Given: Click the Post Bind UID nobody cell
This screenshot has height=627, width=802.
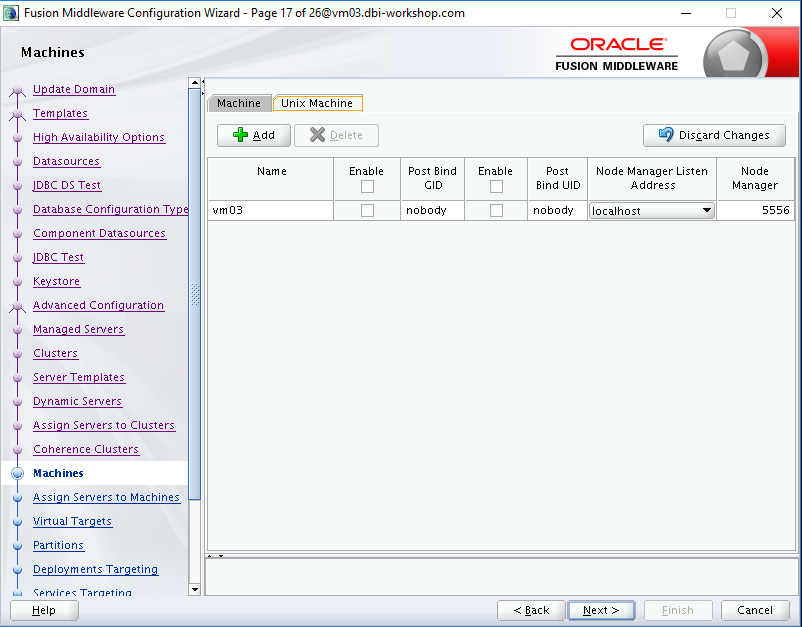Looking at the screenshot, I should click(558, 210).
